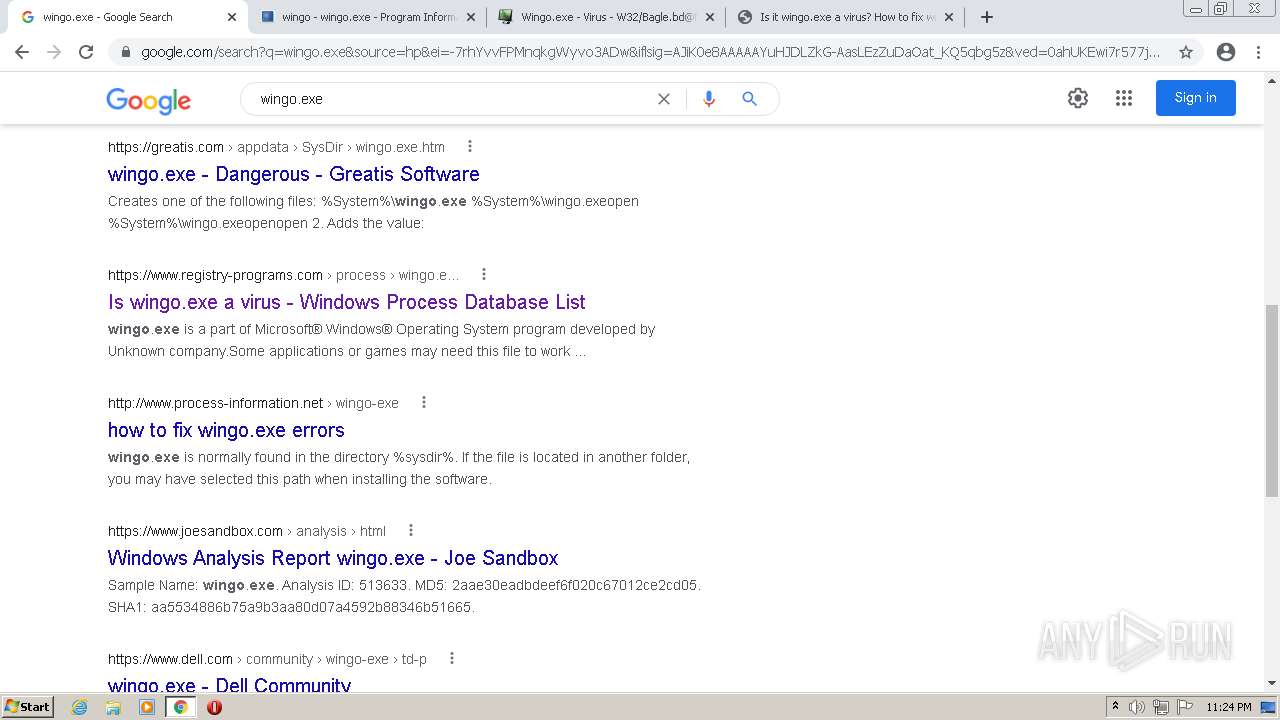Image resolution: width=1280 pixels, height=720 pixels.
Task: Go back to the previous page
Action: (x=22, y=52)
